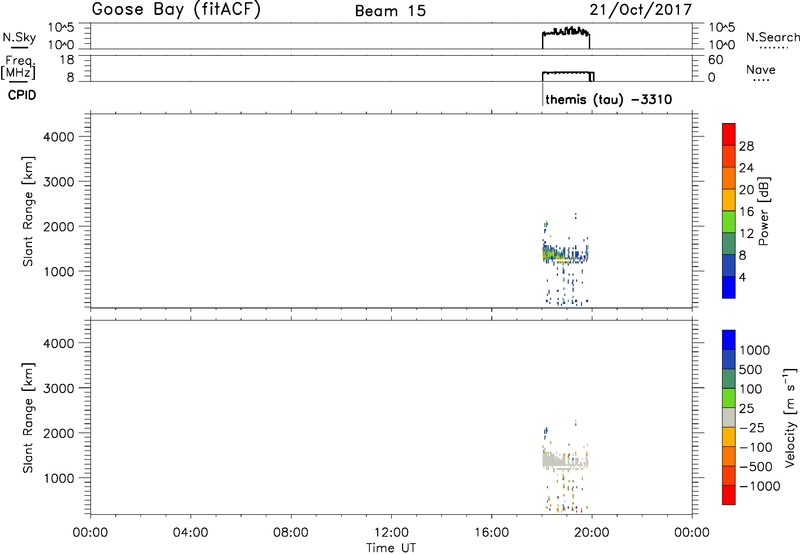Click the blue top velocity colorbar segment
Screen dimensions: 800x554
pyautogui.click(x=729, y=340)
